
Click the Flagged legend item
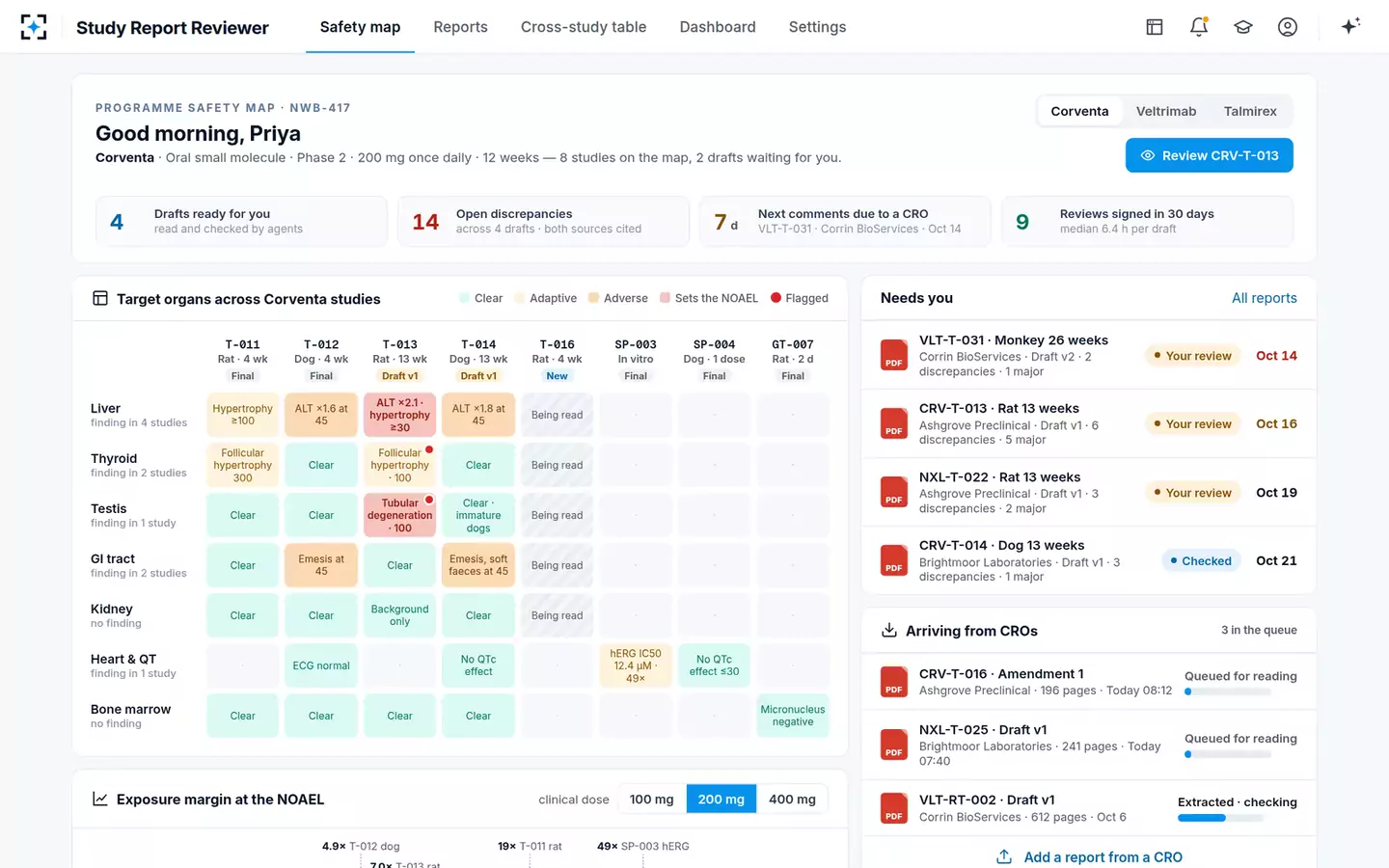coord(799,298)
